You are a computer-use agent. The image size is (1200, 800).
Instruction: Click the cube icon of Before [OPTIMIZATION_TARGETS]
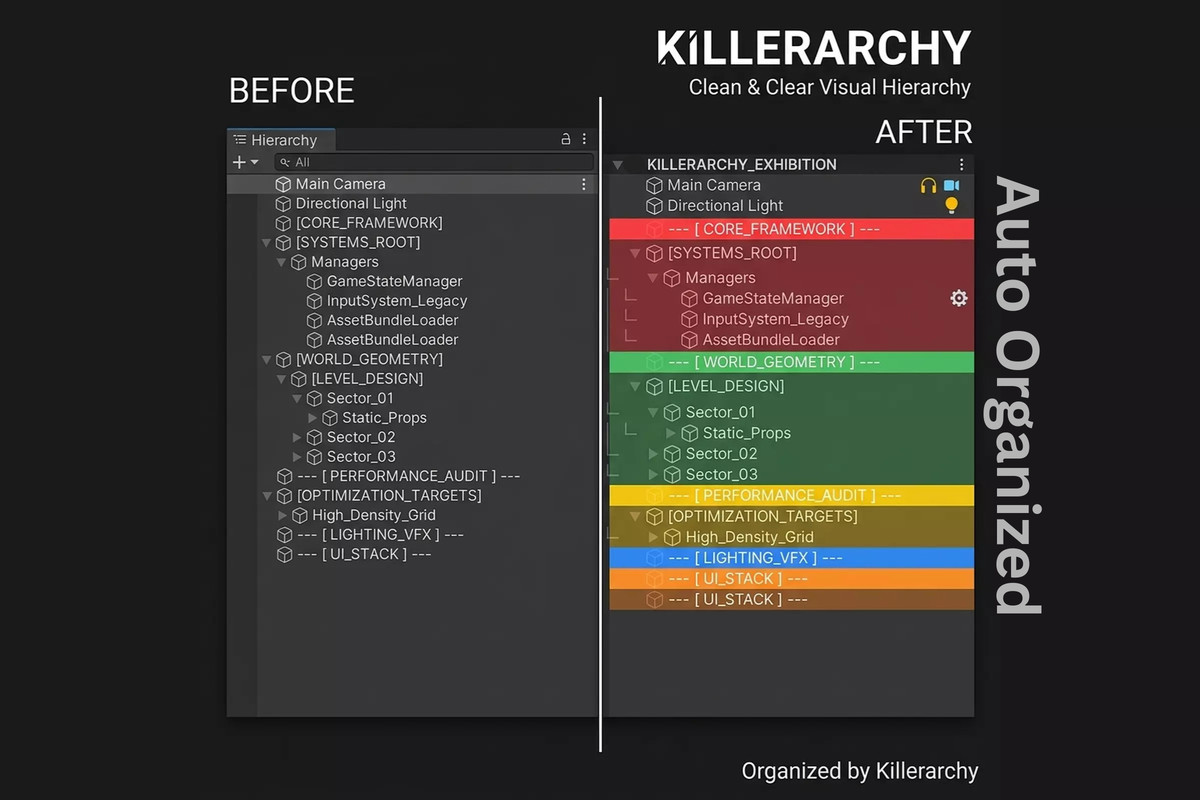pos(283,496)
